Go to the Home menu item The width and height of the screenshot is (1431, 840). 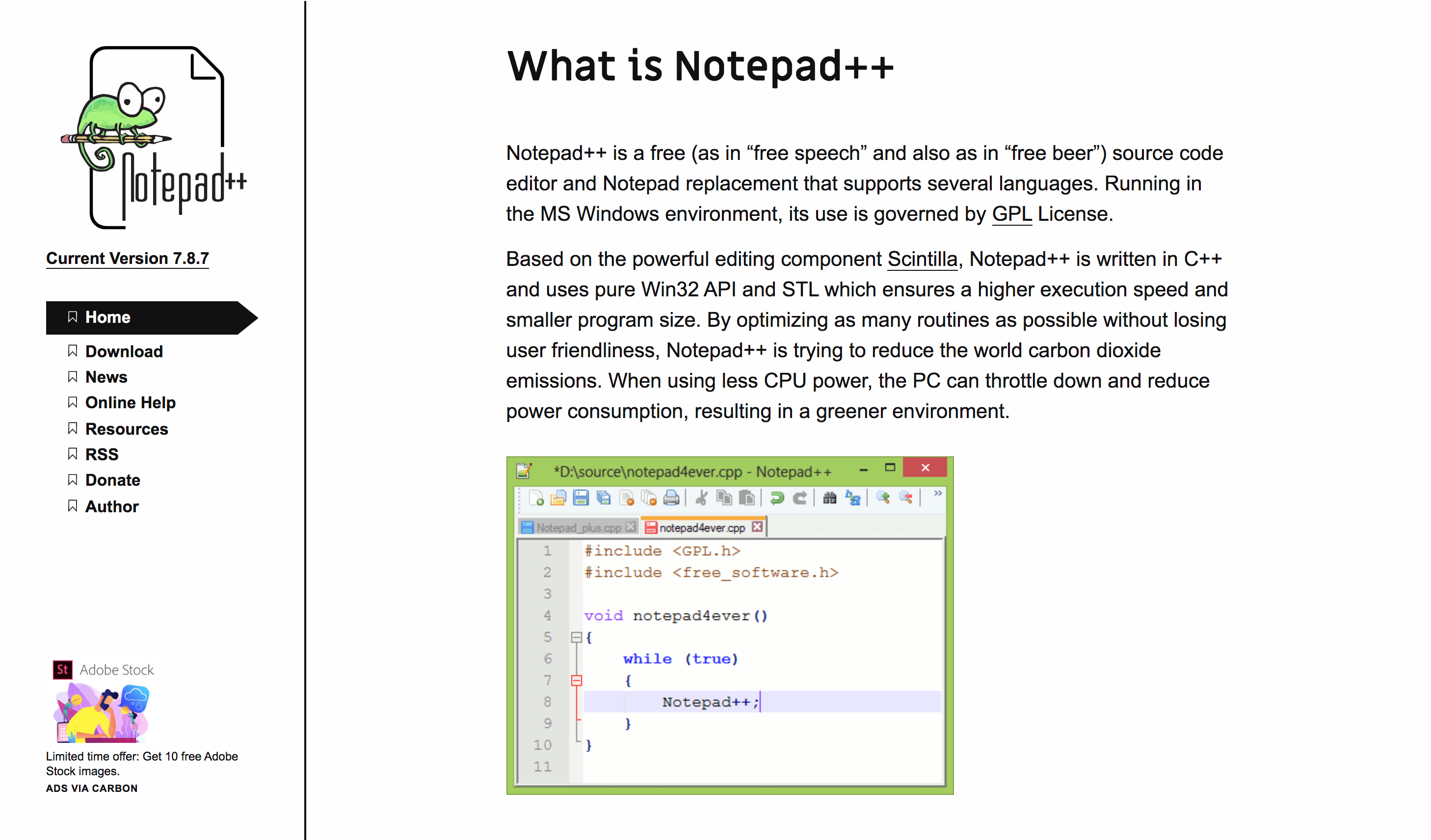point(152,317)
